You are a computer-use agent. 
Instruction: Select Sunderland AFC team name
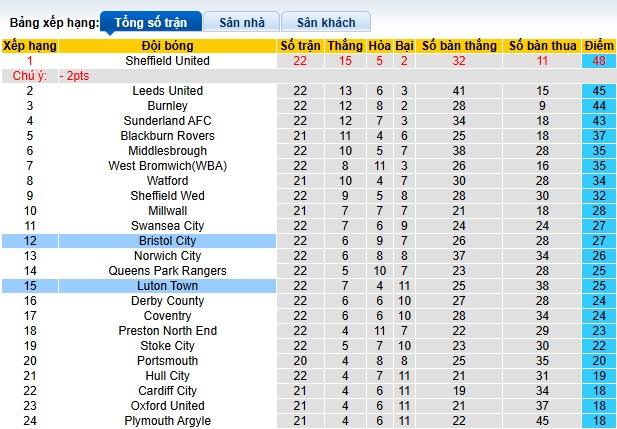pos(168,121)
